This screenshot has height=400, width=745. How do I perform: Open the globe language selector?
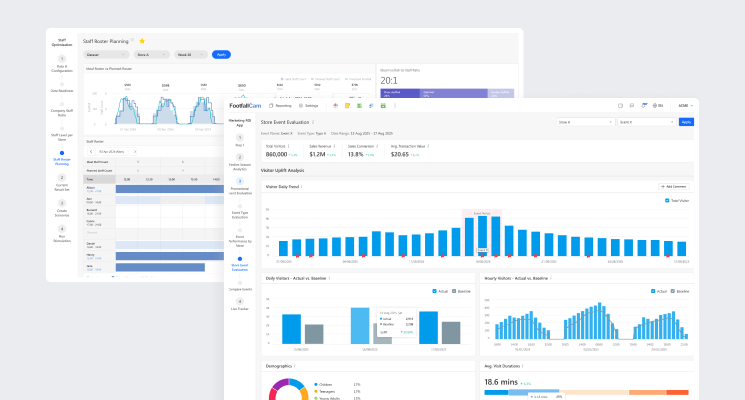click(x=657, y=105)
